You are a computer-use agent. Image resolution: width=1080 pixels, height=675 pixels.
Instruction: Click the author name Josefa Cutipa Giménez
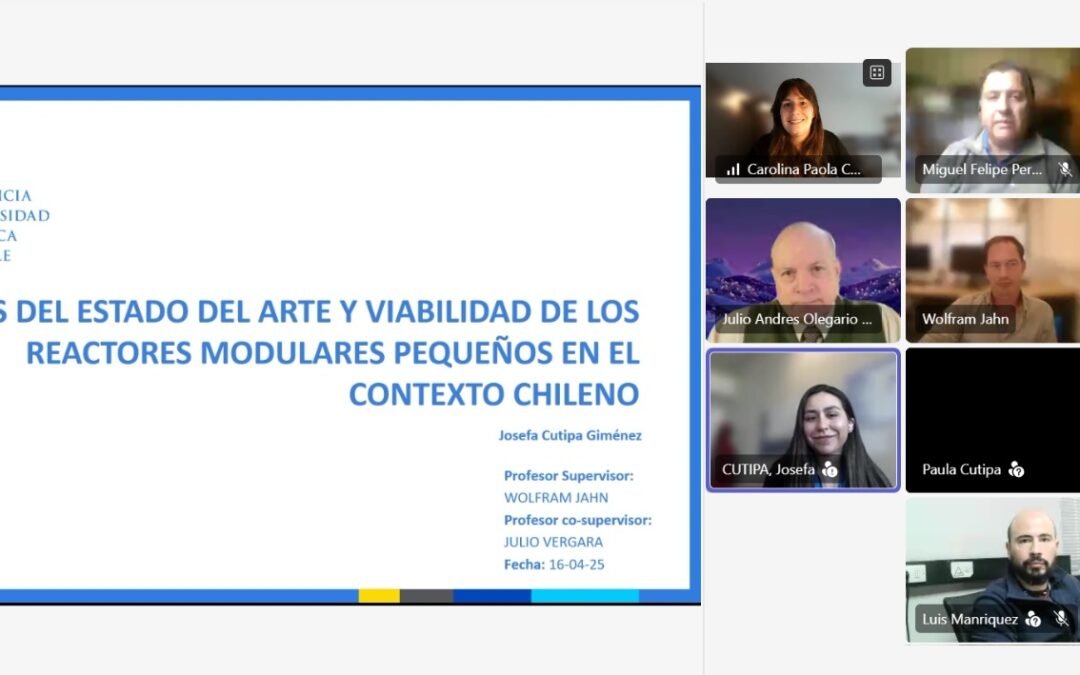[x=570, y=435]
